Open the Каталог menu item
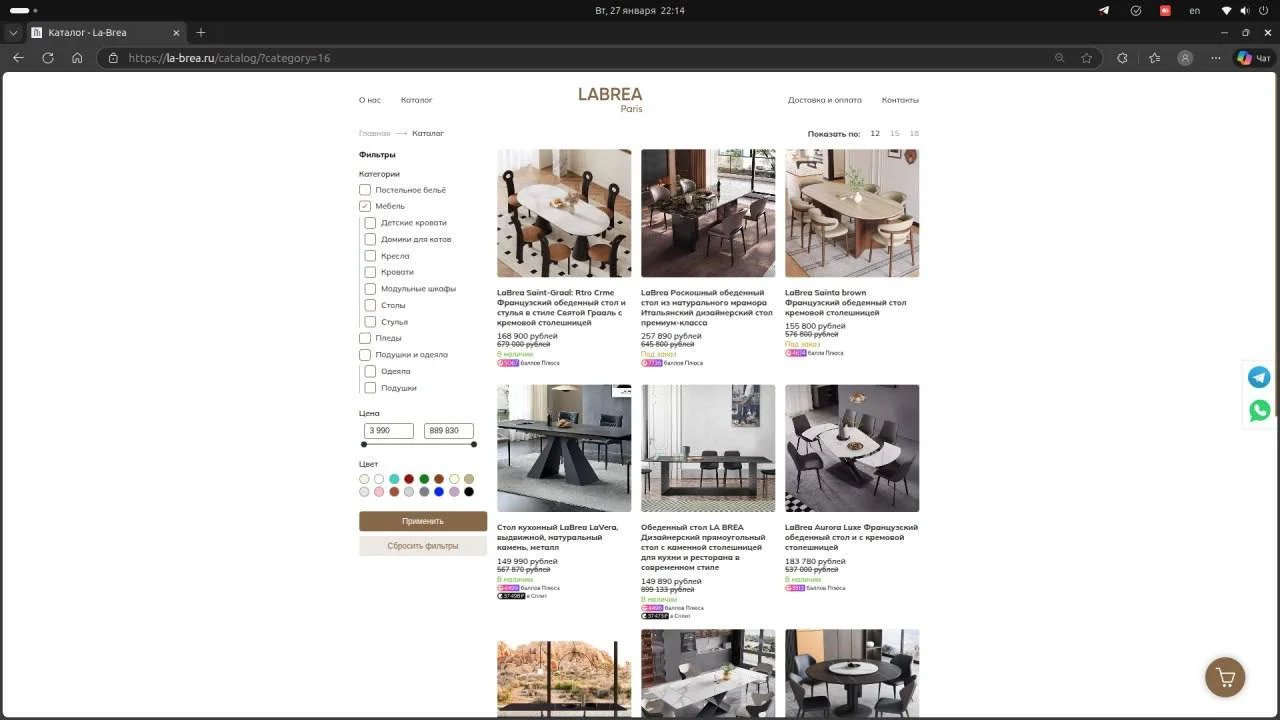Image resolution: width=1280 pixels, height=720 pixels. [x=416, y=100]
